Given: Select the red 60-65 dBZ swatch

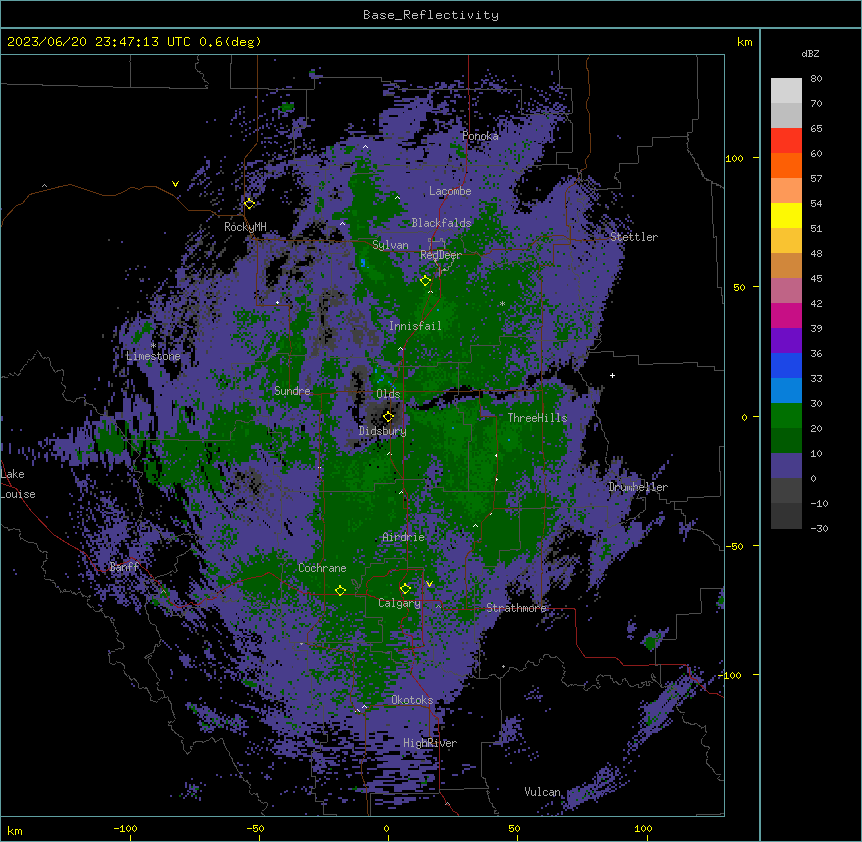Looking at the screenshot, I should tap(786, 141).
